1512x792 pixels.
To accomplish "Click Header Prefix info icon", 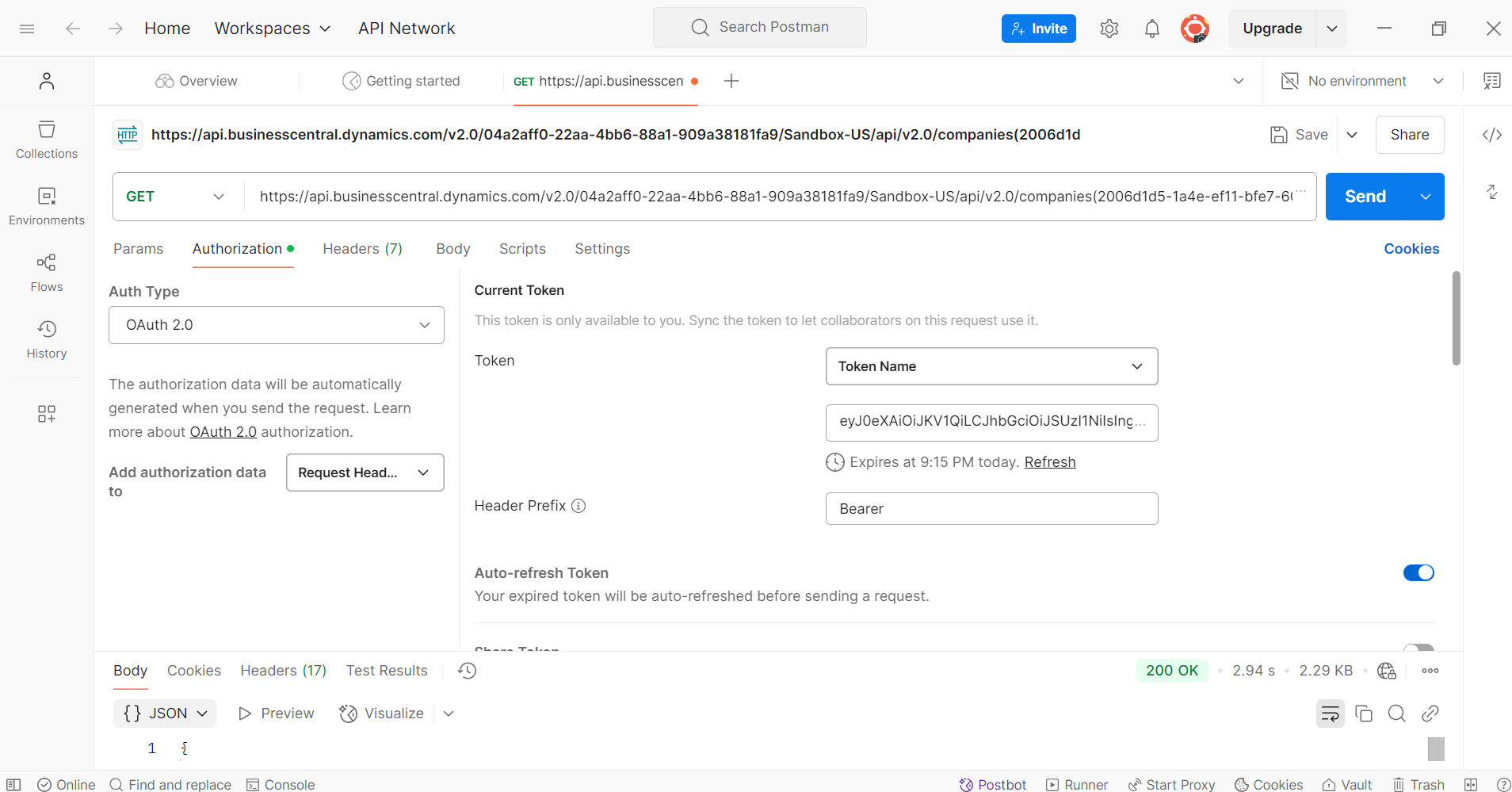I will (x=578, y=506).
